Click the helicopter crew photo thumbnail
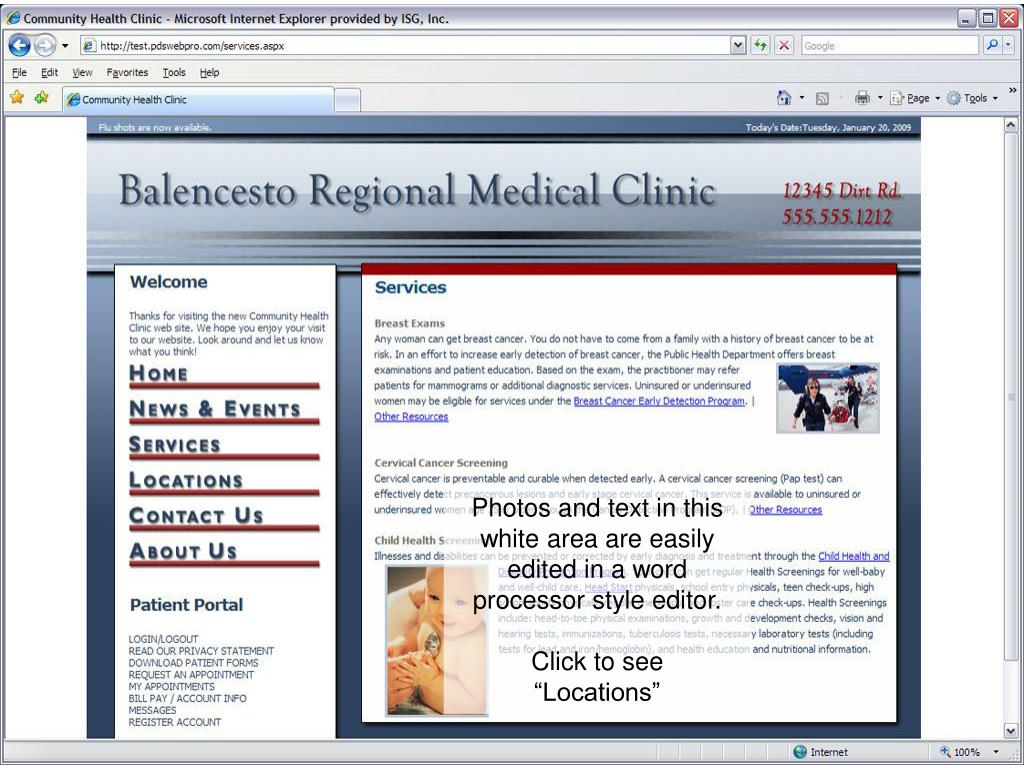 point(827,398)
